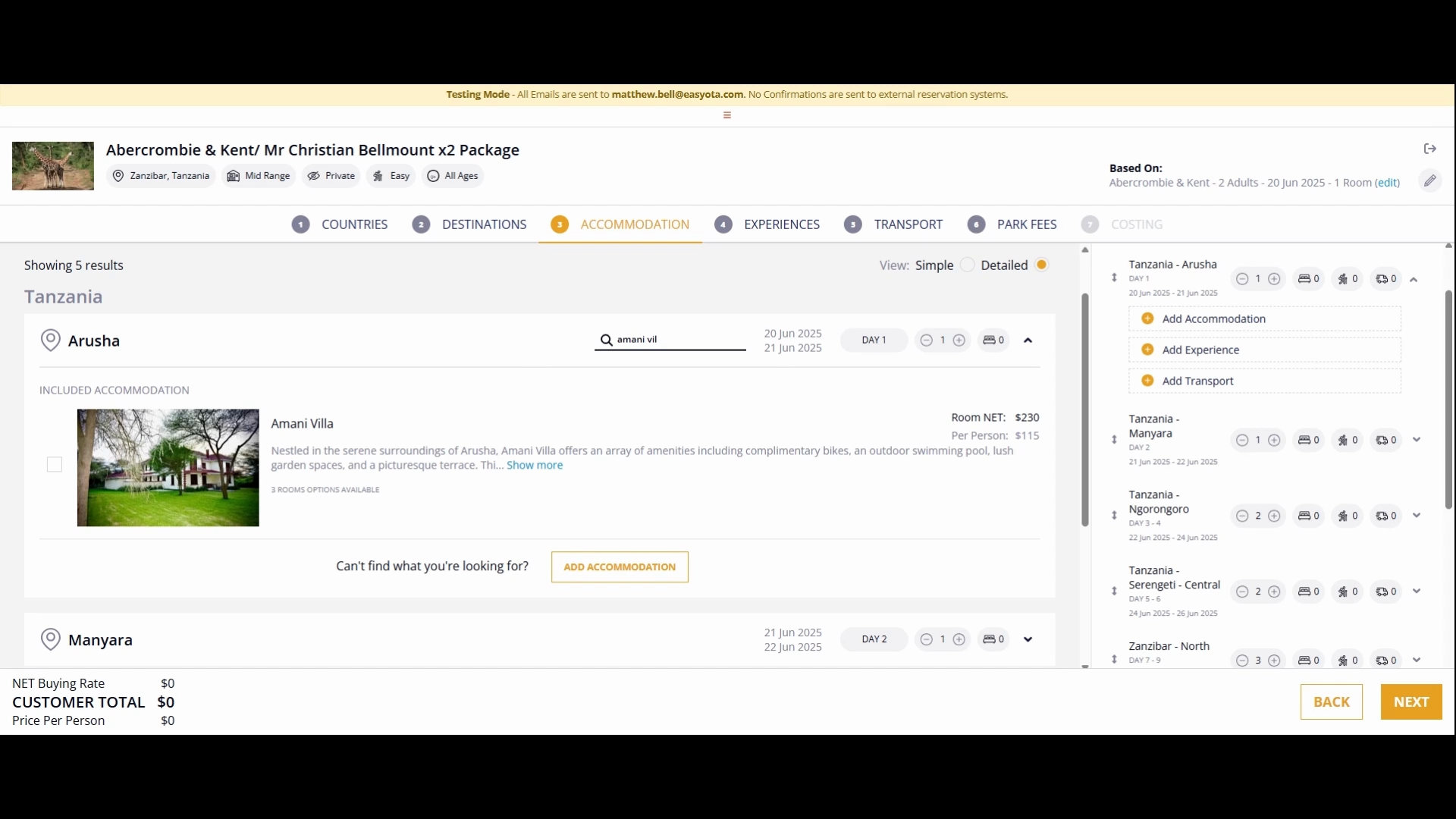Click the main results list scrollbar
Image resolution: width=1456 pixels, height=819 pixels.
tap(1085, 409)
